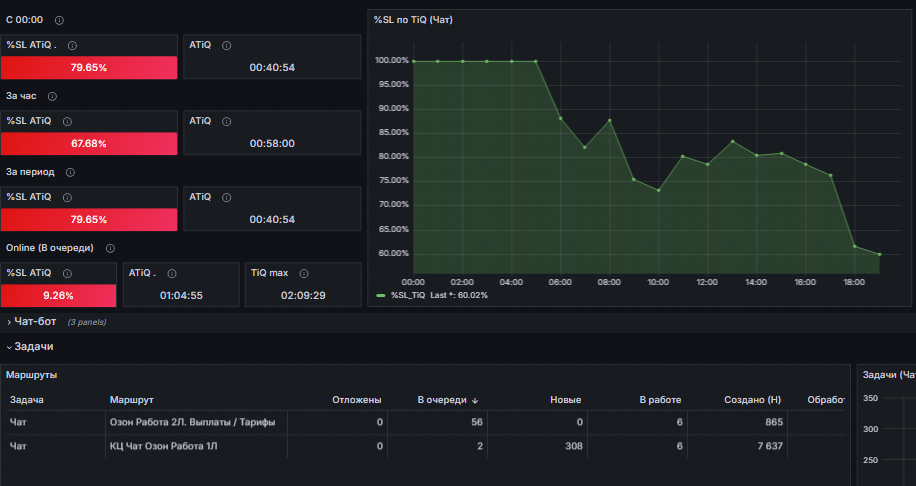Image resolution: width=916 pixels, height=486 pixels.
Task: Sort table by Создано (Н) column header
Action: pos(752,400)
